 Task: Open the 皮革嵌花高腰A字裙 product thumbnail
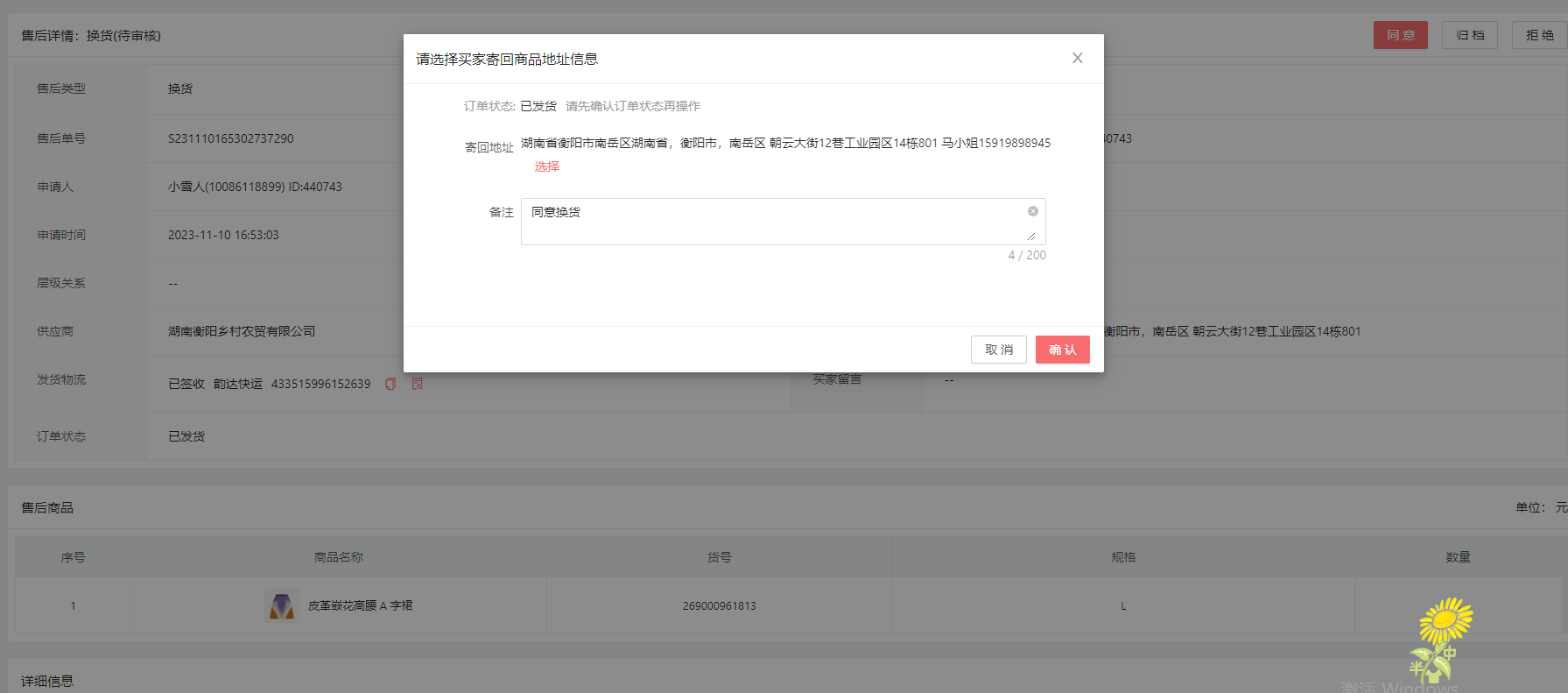[x=281, y=605]
